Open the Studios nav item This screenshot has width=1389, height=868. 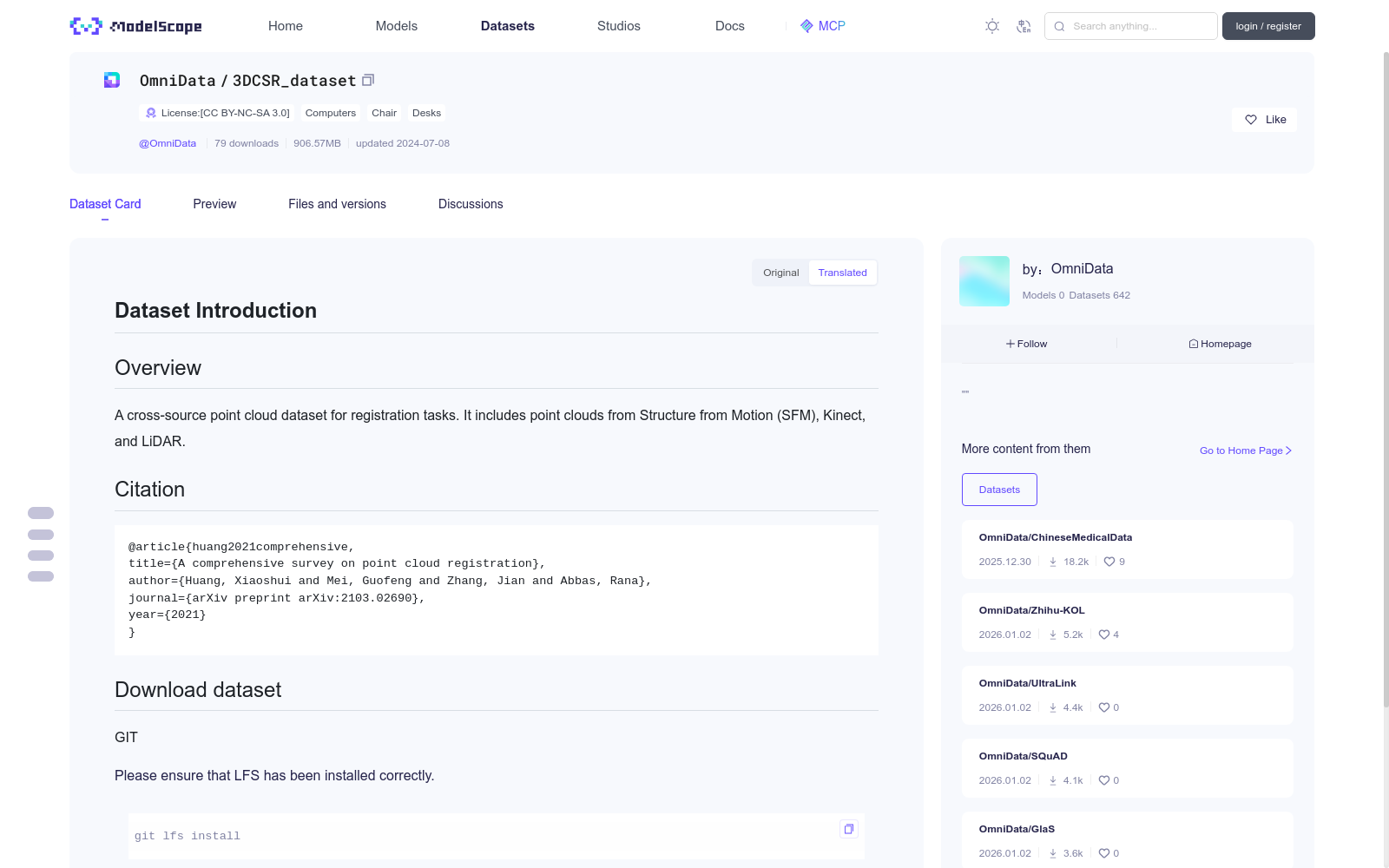[619, 26]
